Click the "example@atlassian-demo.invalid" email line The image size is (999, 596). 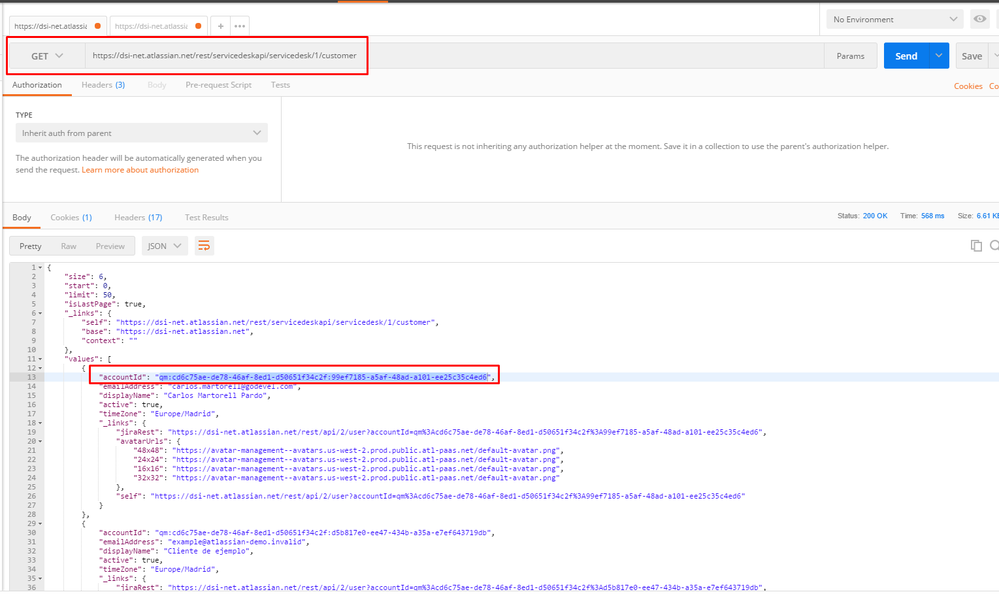tap(204, 542)
